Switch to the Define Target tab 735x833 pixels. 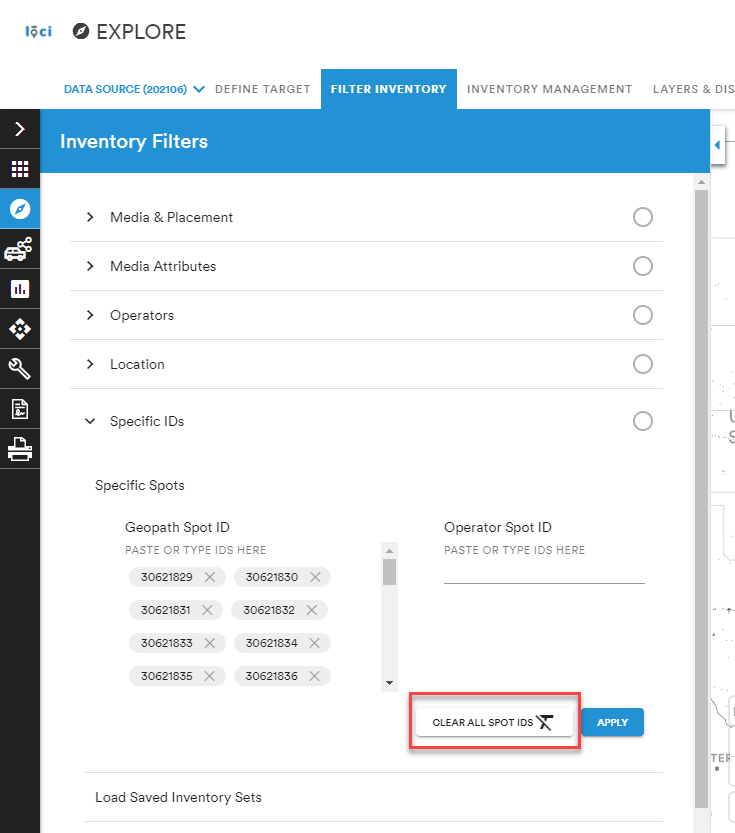click(262, 89)
